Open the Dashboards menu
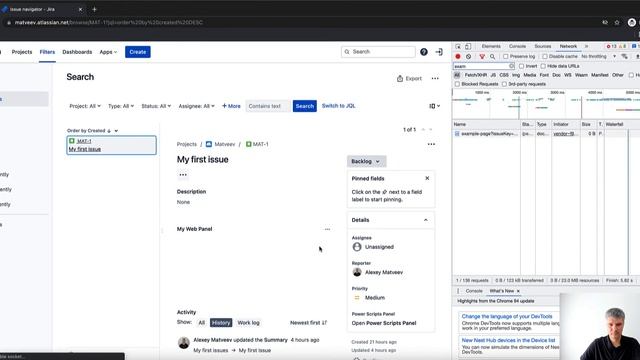Screen dimensions: 640x360 (77, 52)
